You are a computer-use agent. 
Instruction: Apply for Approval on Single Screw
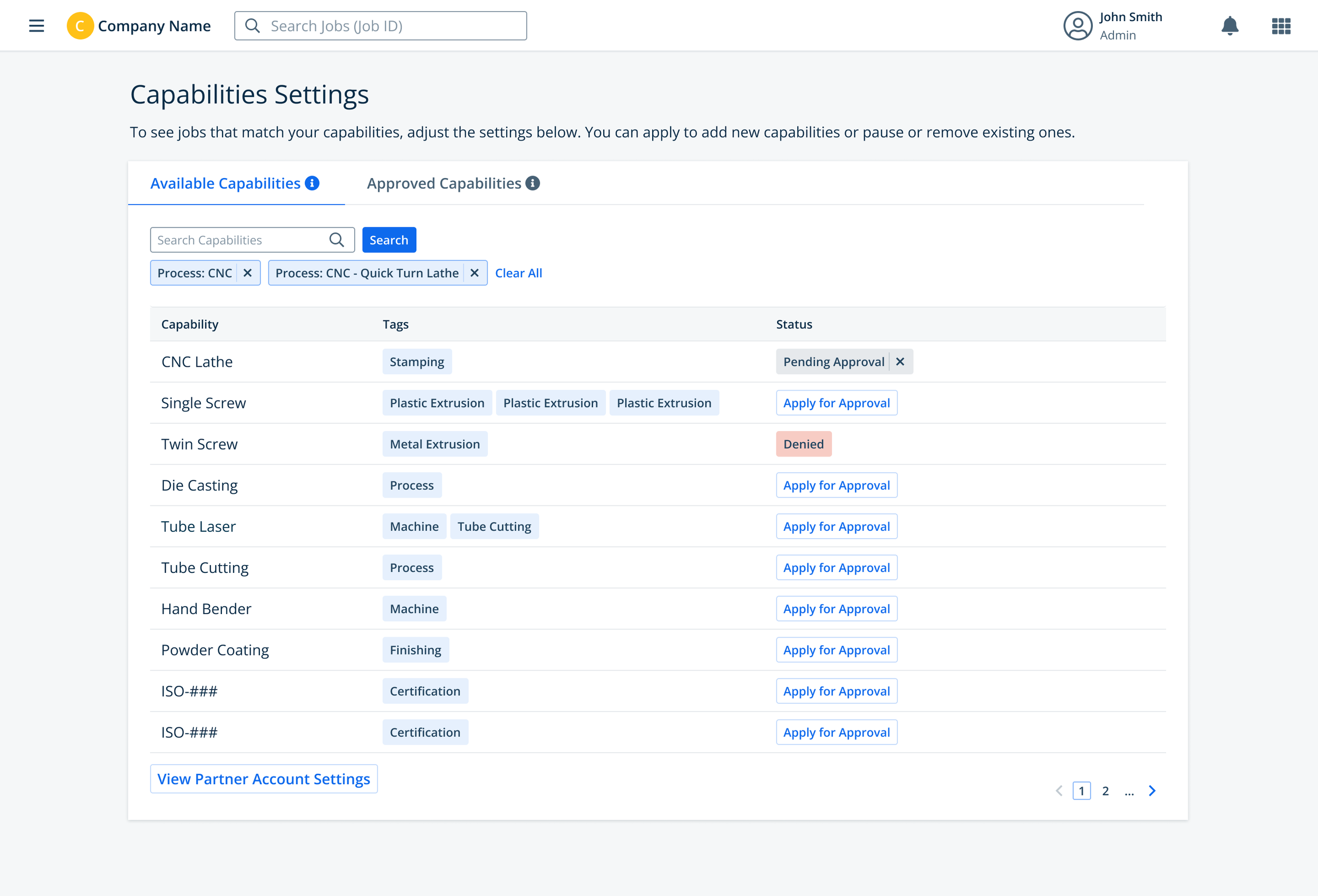point(836,403)
